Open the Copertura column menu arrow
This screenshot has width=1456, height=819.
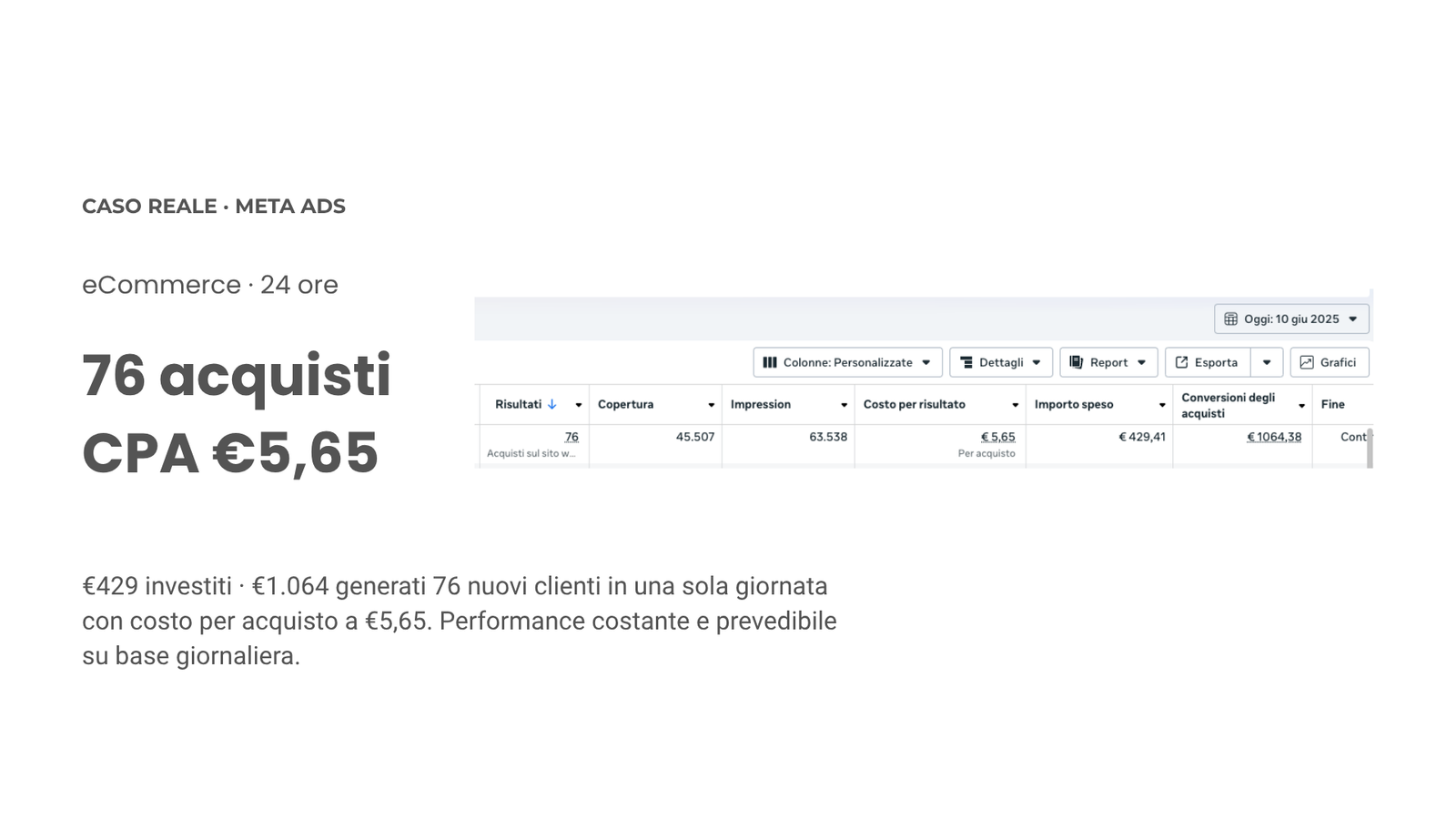point(711,405)
